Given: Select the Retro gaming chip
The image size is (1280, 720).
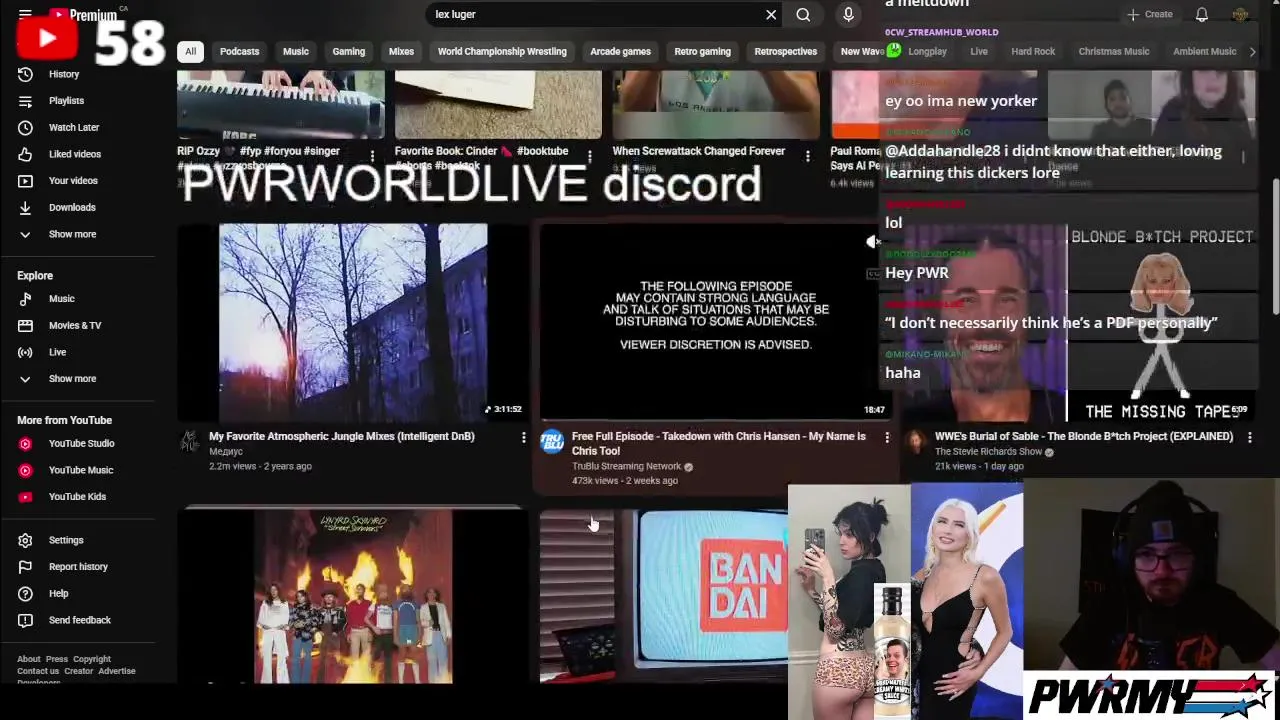Looking at the screenshot, I should (x=702, y=52).
